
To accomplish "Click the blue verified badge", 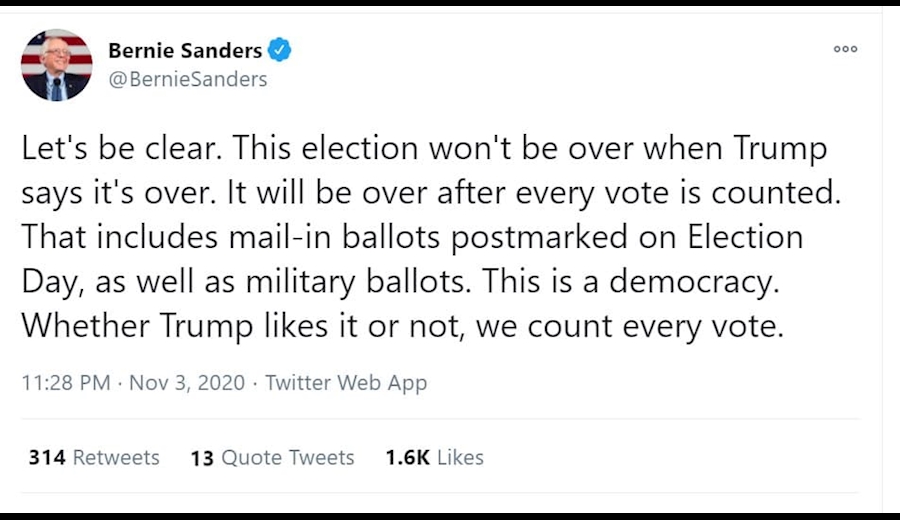I will tap(281, 50).
